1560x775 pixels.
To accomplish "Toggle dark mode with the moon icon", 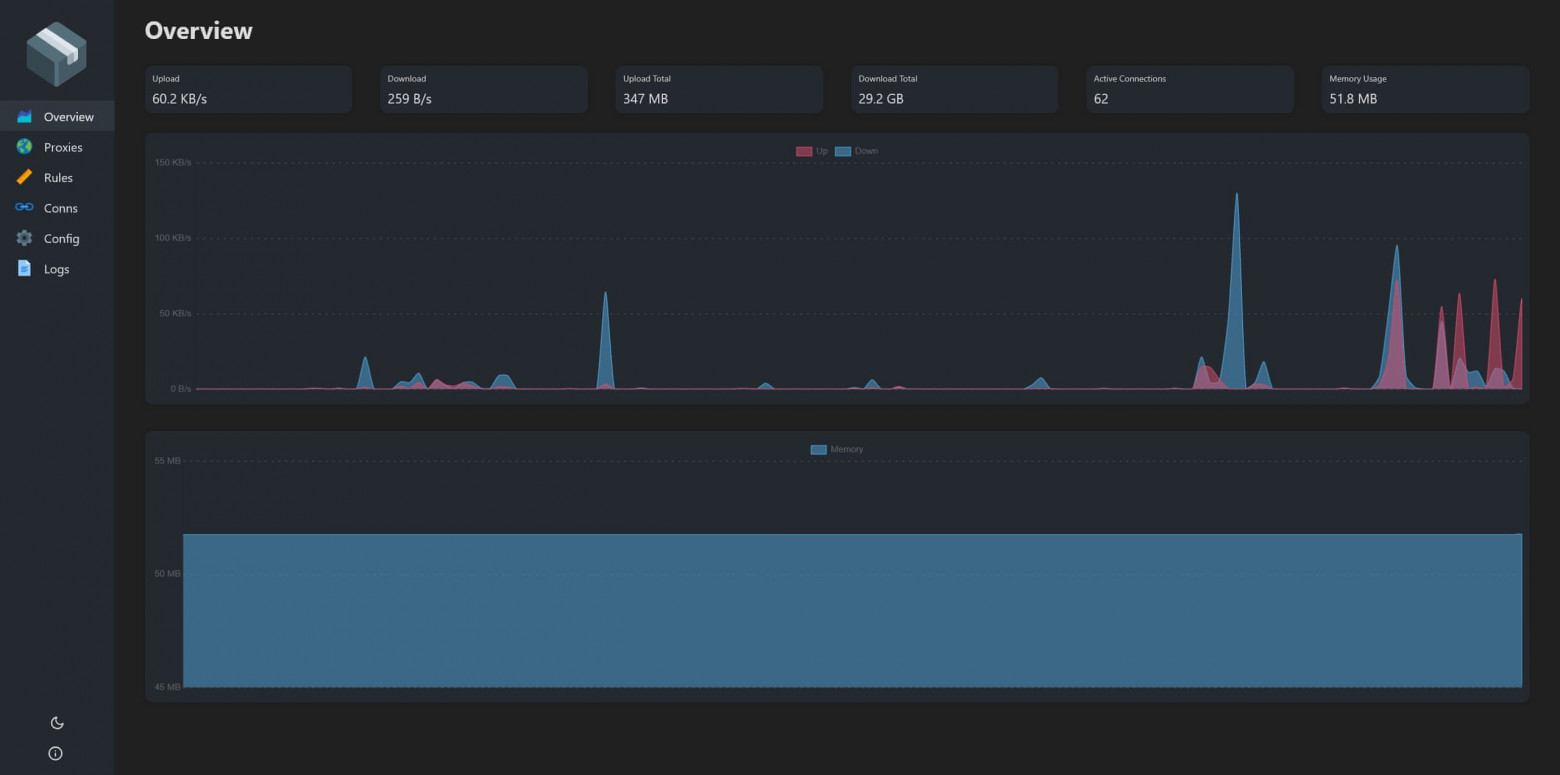I will pyautogui.click(x=56, y=722).
